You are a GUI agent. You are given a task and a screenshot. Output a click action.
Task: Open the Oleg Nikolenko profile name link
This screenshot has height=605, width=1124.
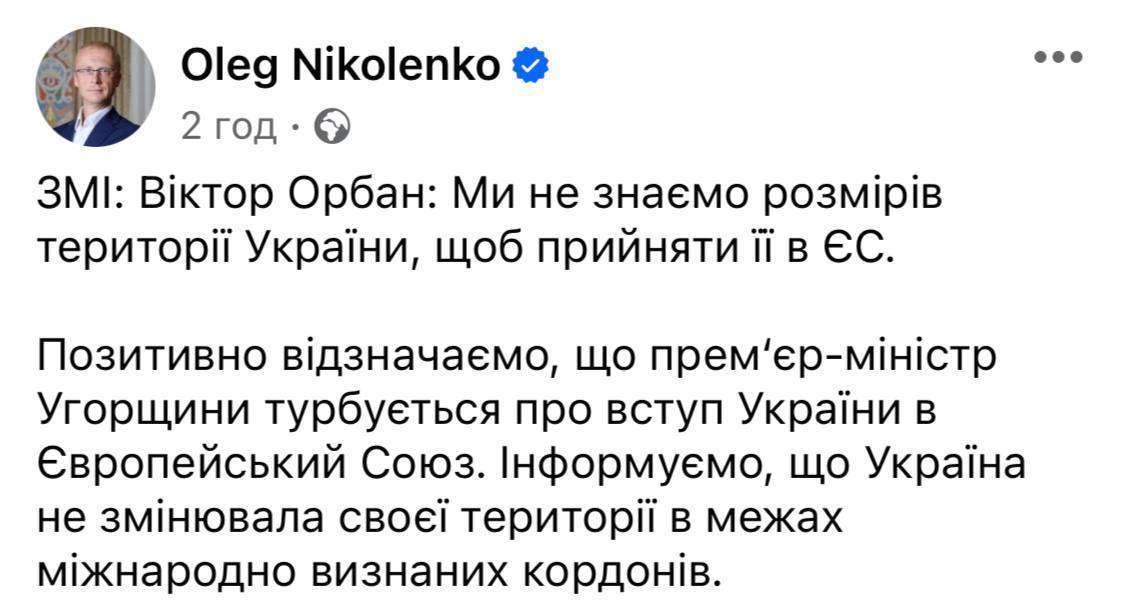[340, 66]
